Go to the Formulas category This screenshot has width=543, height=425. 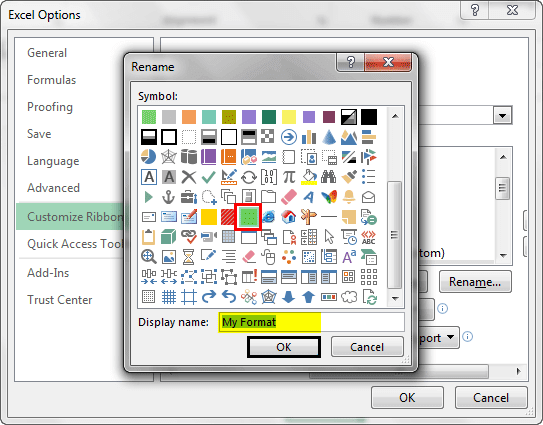pyautogui.click(x=52, y=80)
